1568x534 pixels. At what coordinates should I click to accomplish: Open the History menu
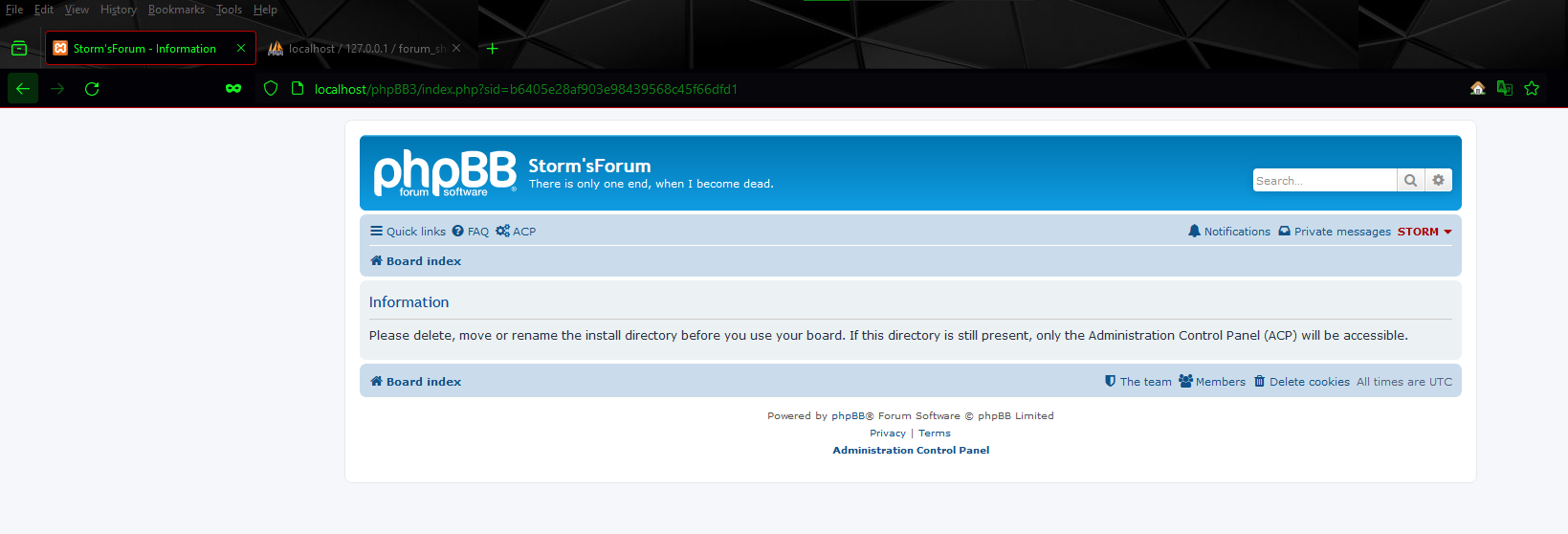pos(119,10)
